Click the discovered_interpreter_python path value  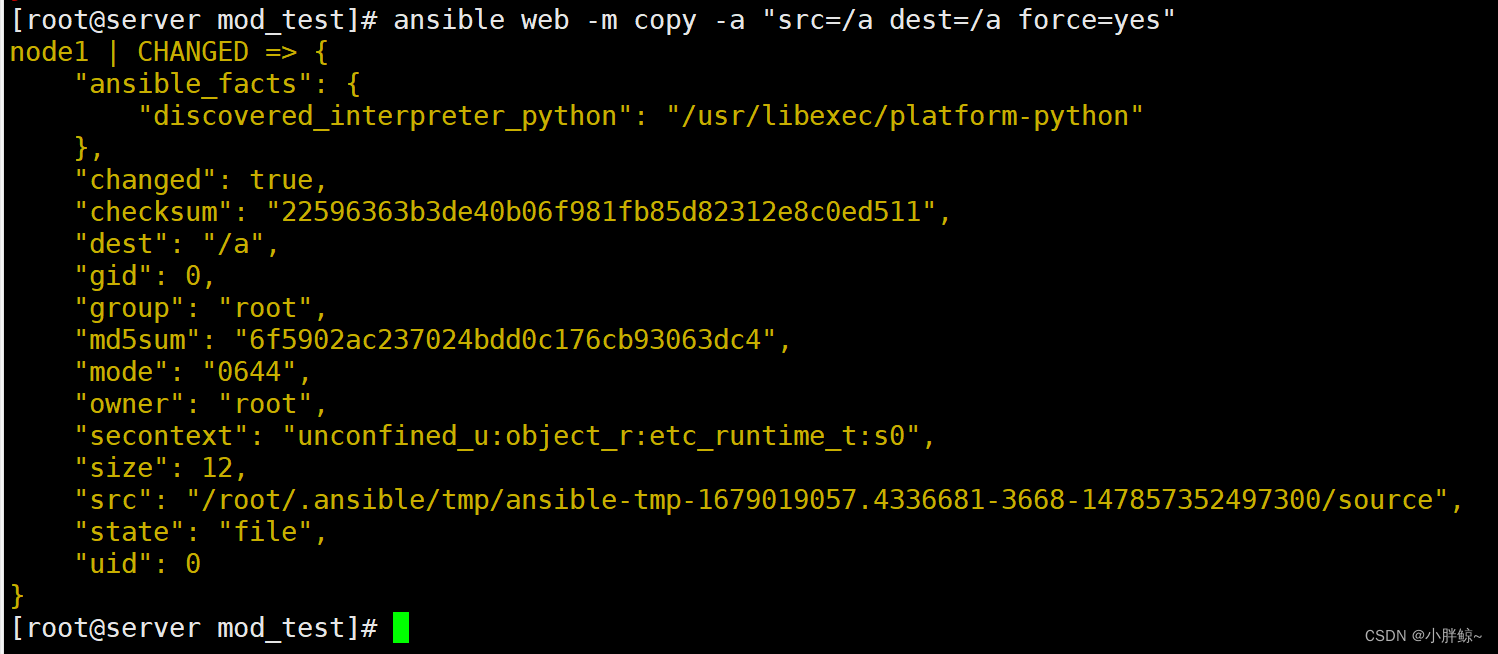(905, 116)
